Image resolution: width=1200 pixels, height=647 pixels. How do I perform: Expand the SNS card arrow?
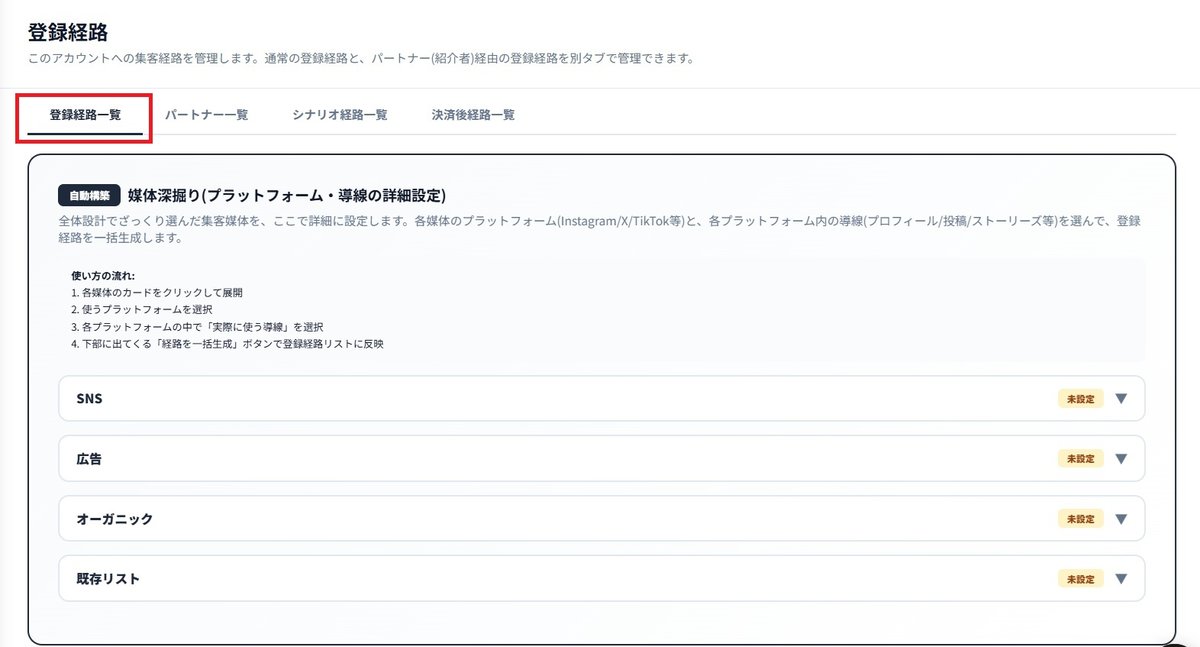[1121, 399]
